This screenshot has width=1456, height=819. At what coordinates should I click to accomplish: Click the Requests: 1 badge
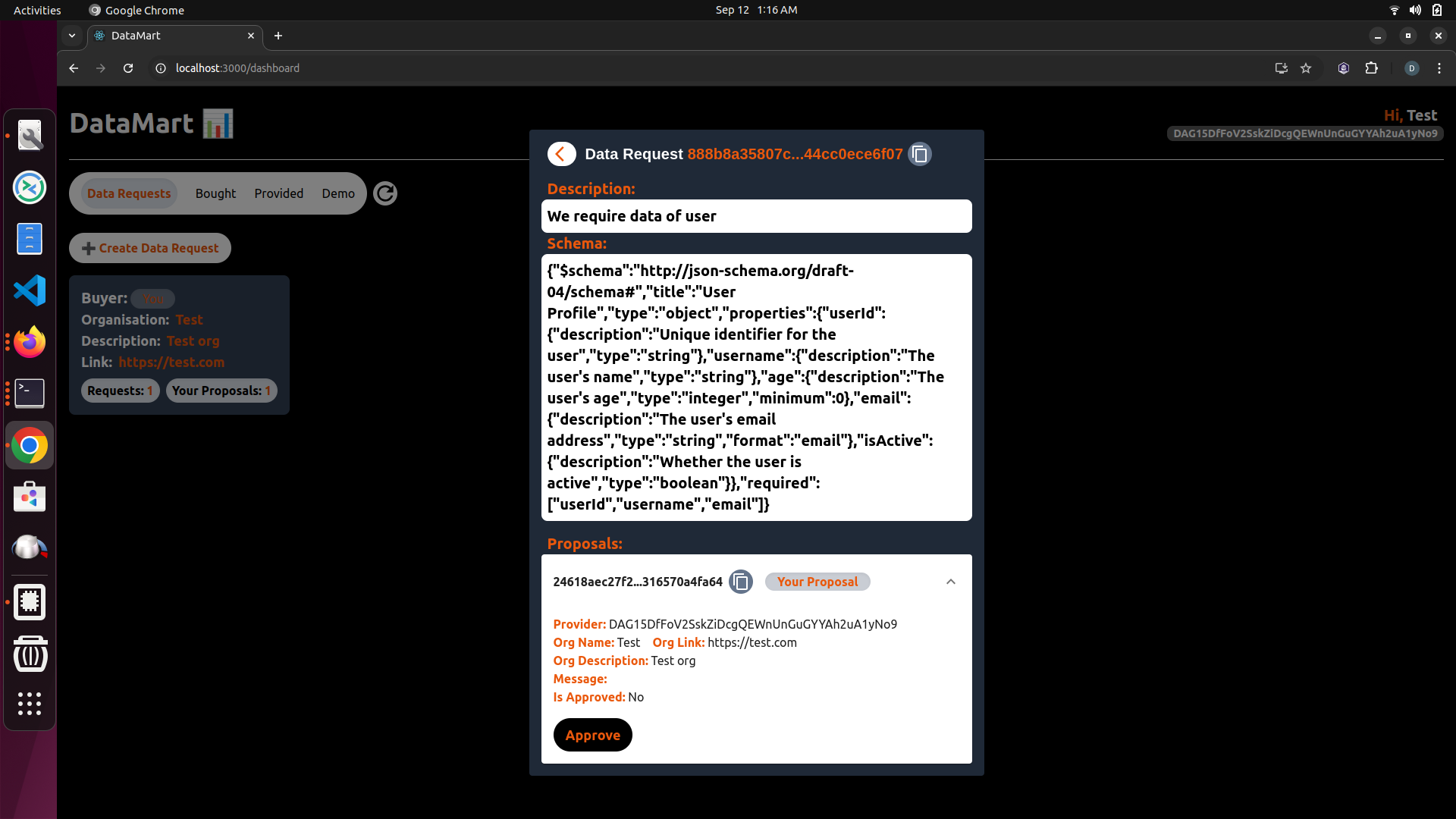pyautogui.click(x=120, y=391)
